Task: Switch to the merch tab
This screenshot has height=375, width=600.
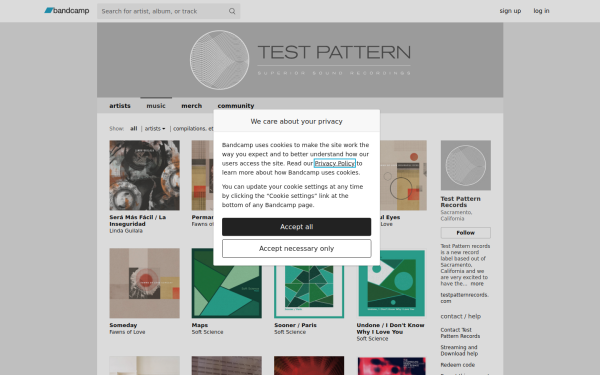Action: pyautogui.click(x=191, y=106)
